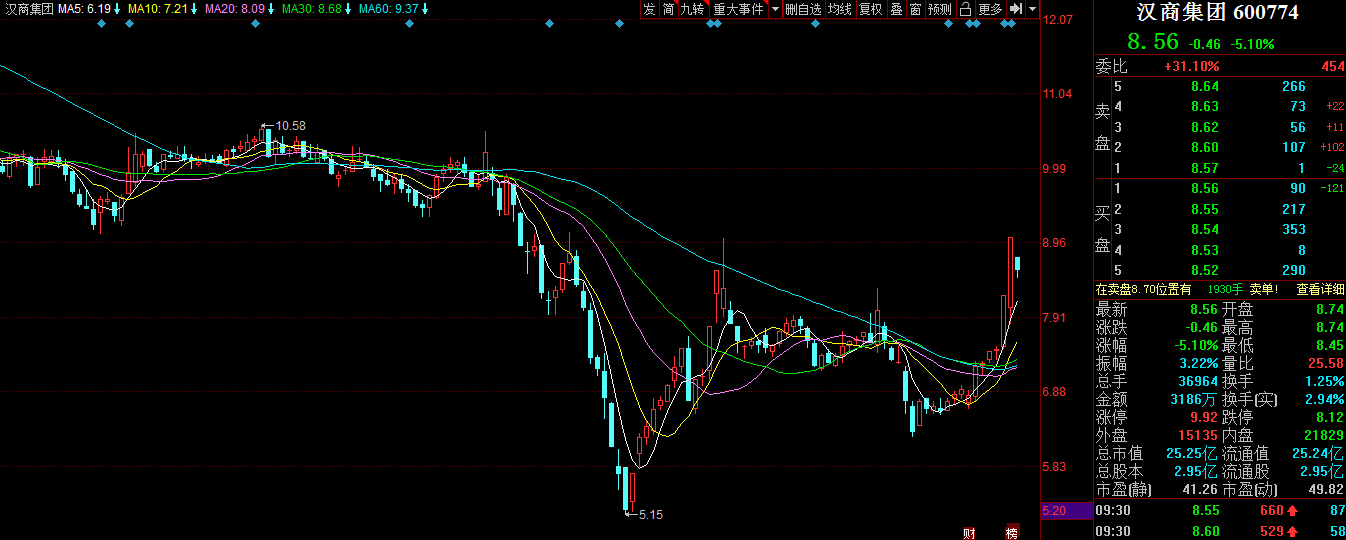Click the 简 toolbar button

tap(668, 9)
